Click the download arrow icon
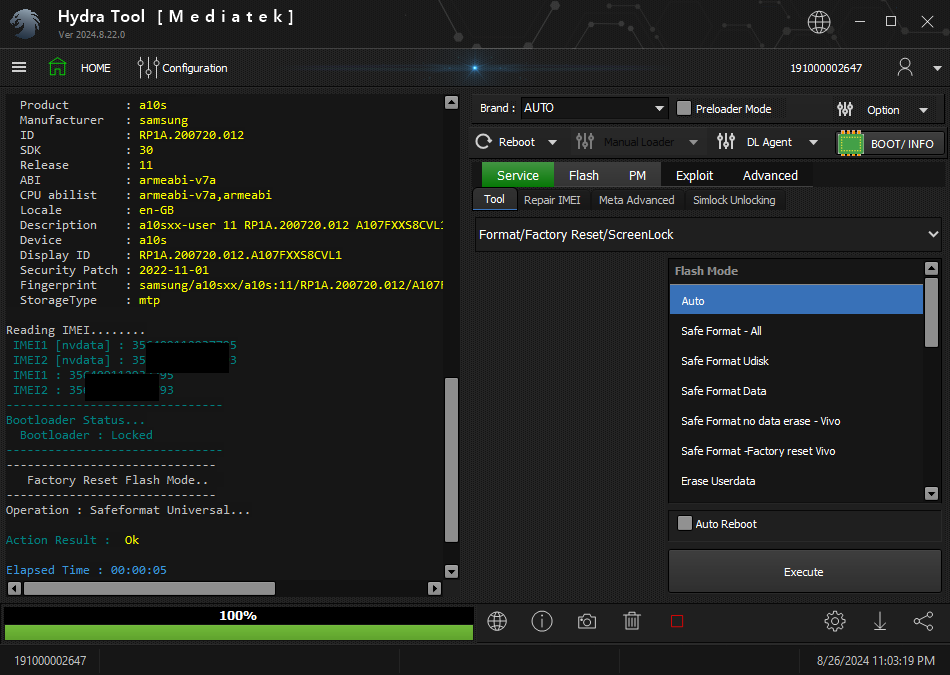 [x=880, y=621]
